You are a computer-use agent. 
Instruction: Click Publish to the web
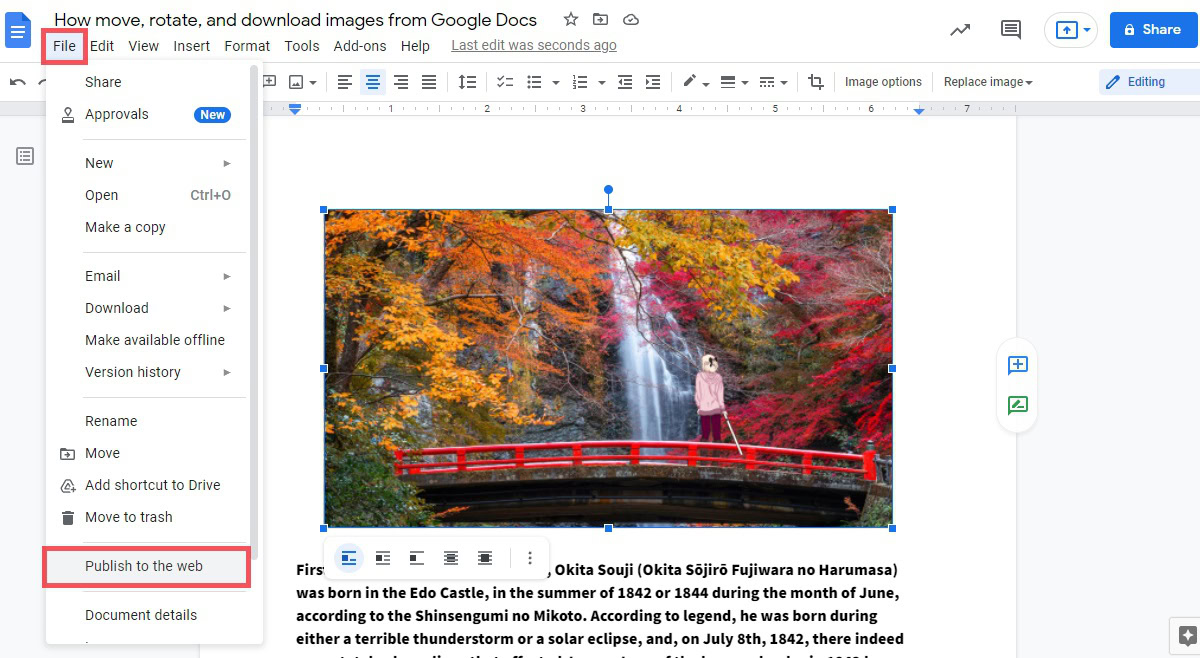(146, 566)
